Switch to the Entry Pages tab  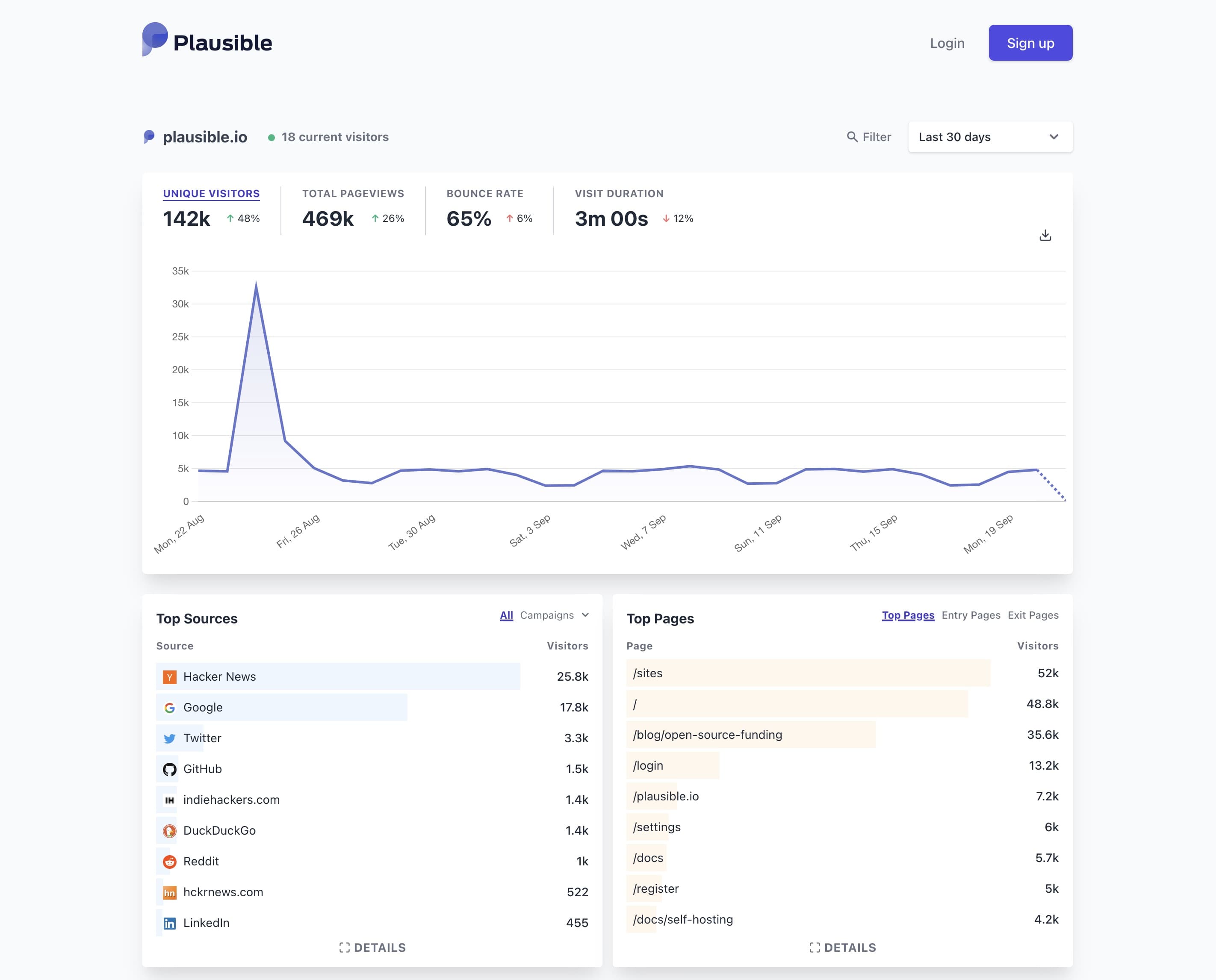[971, 615]
